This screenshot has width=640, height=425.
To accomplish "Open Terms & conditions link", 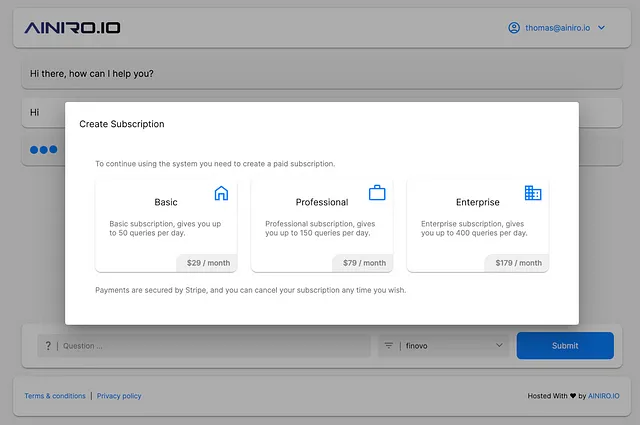I will (55, 396).
